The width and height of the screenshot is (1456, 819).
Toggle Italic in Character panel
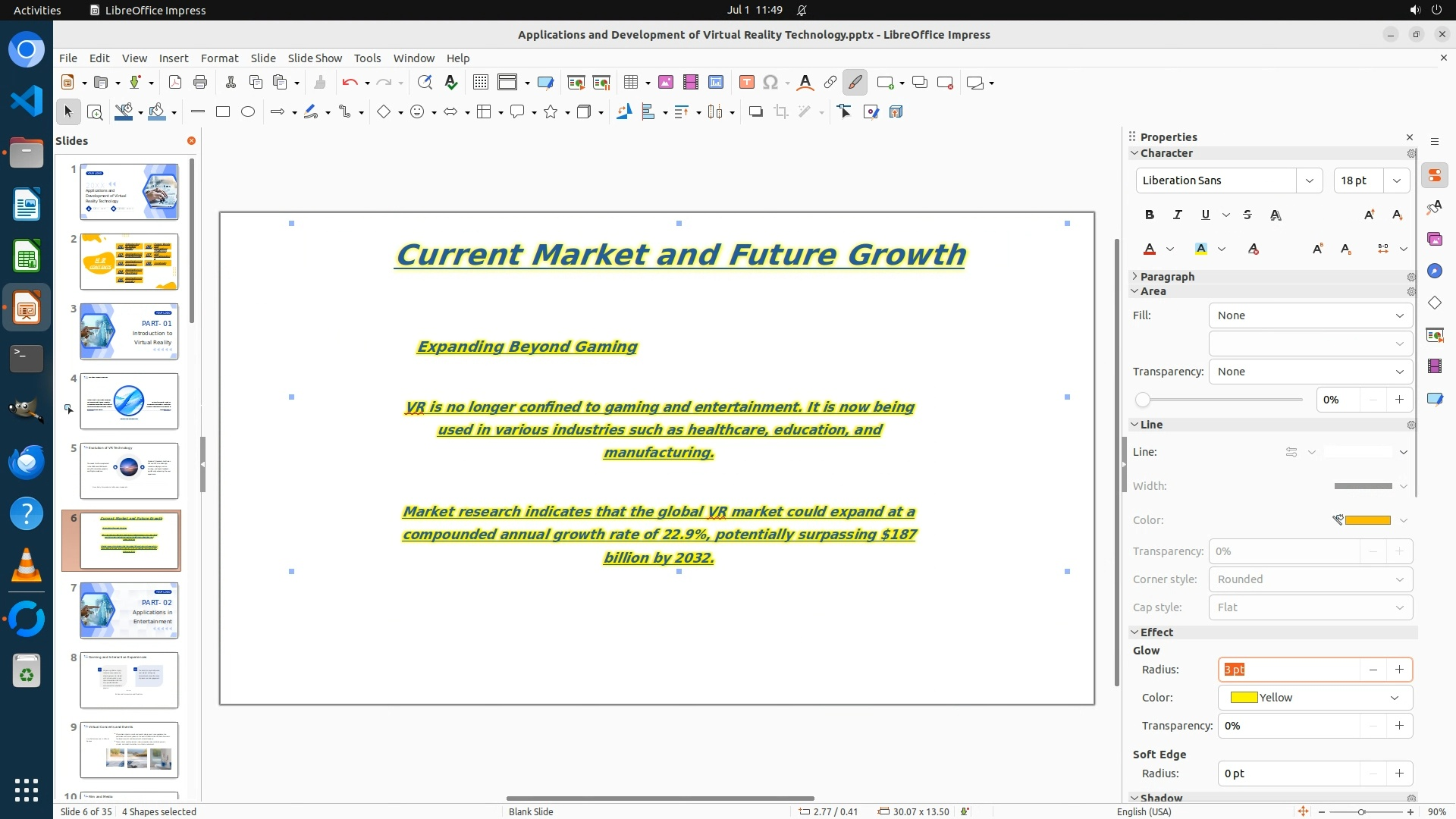pyautogui.click(x=1177, y=215)
